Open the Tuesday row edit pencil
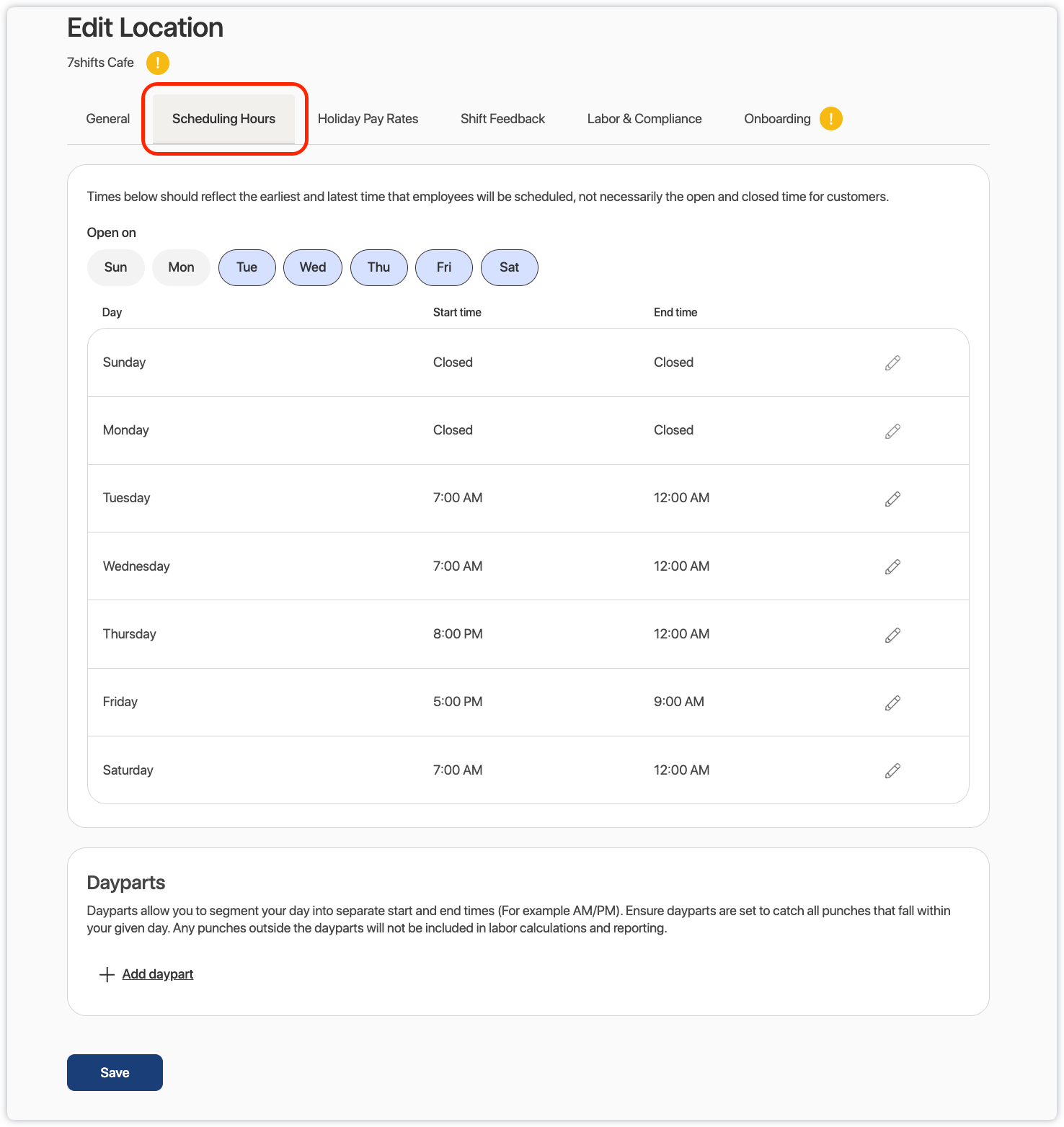The width and height of the screenshot is (1064, 1127). [x=892, y=499]
